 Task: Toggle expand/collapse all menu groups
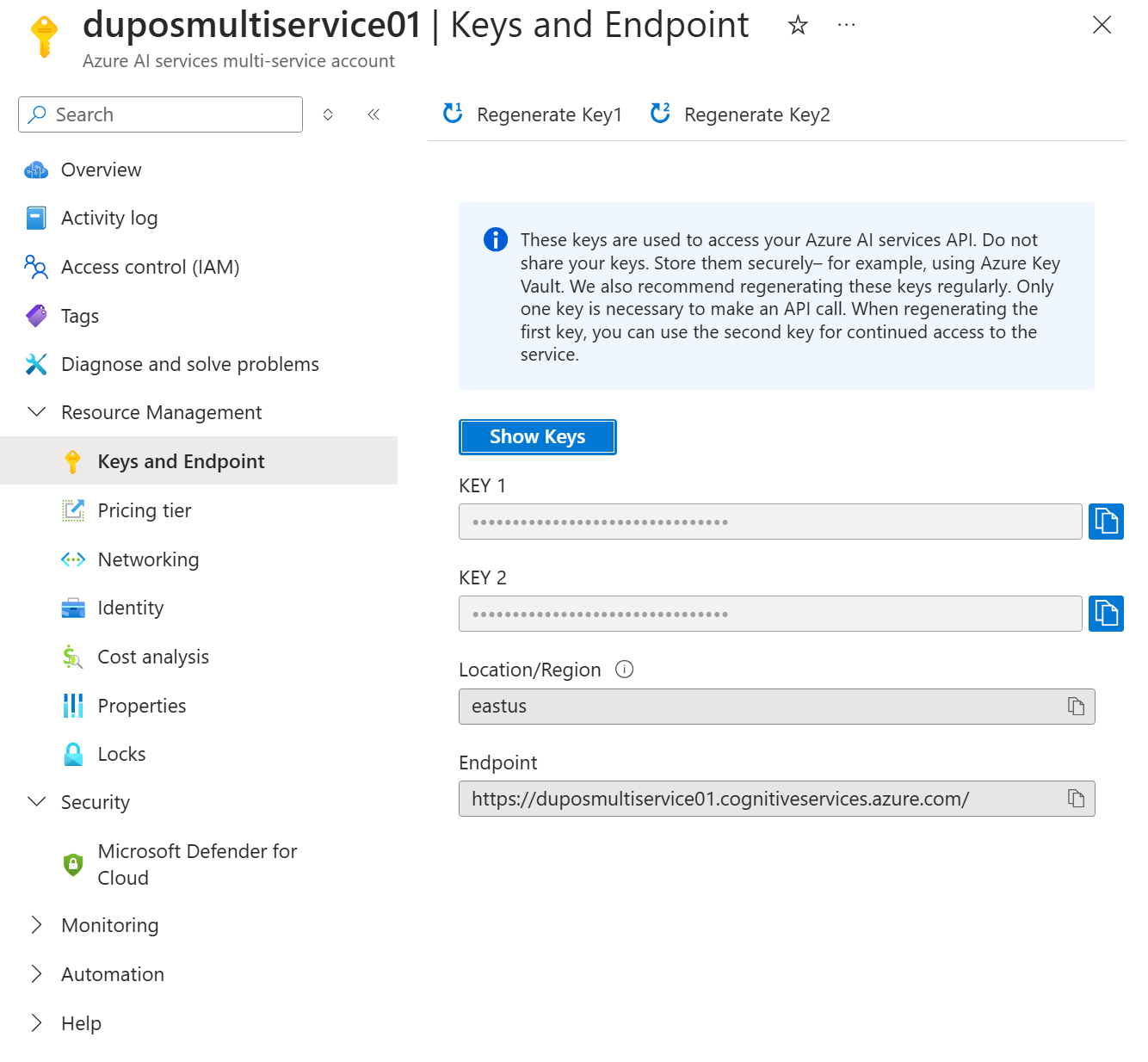point(328,114)
